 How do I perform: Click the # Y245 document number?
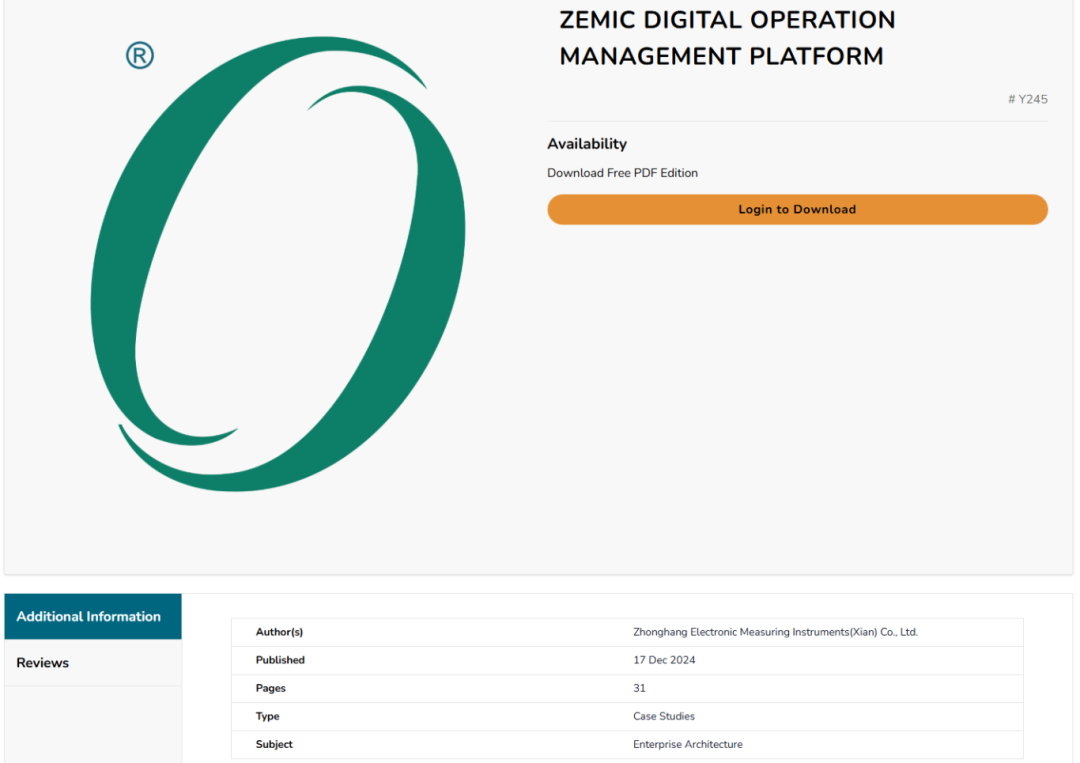tap(1028, 99)
